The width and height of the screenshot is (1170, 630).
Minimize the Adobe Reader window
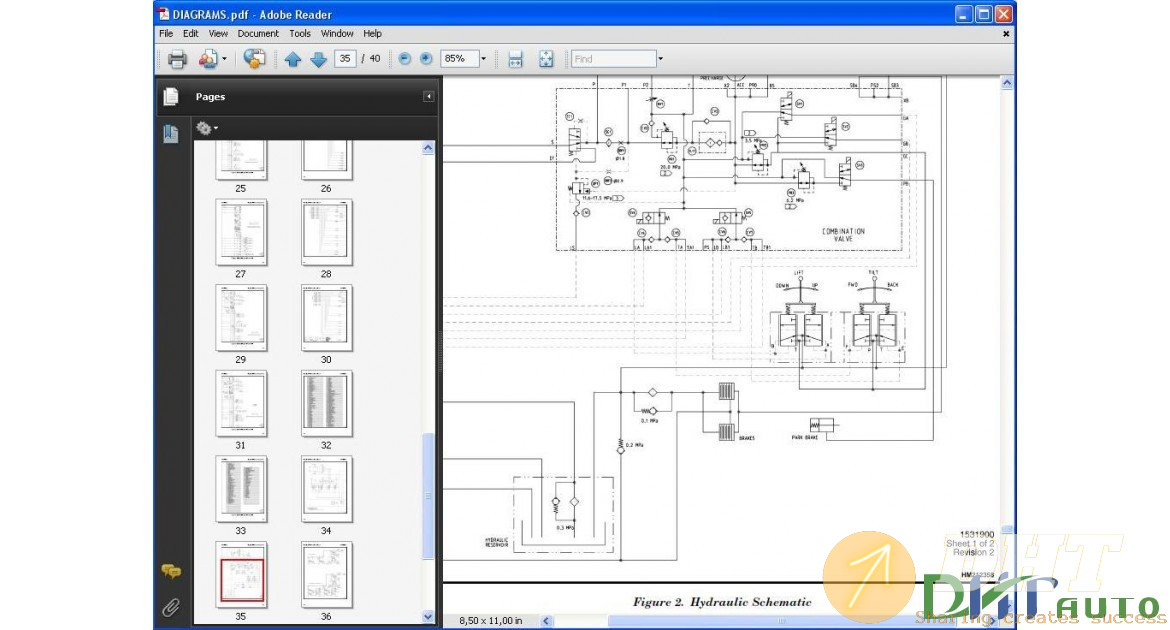click(x=964, y=13)
